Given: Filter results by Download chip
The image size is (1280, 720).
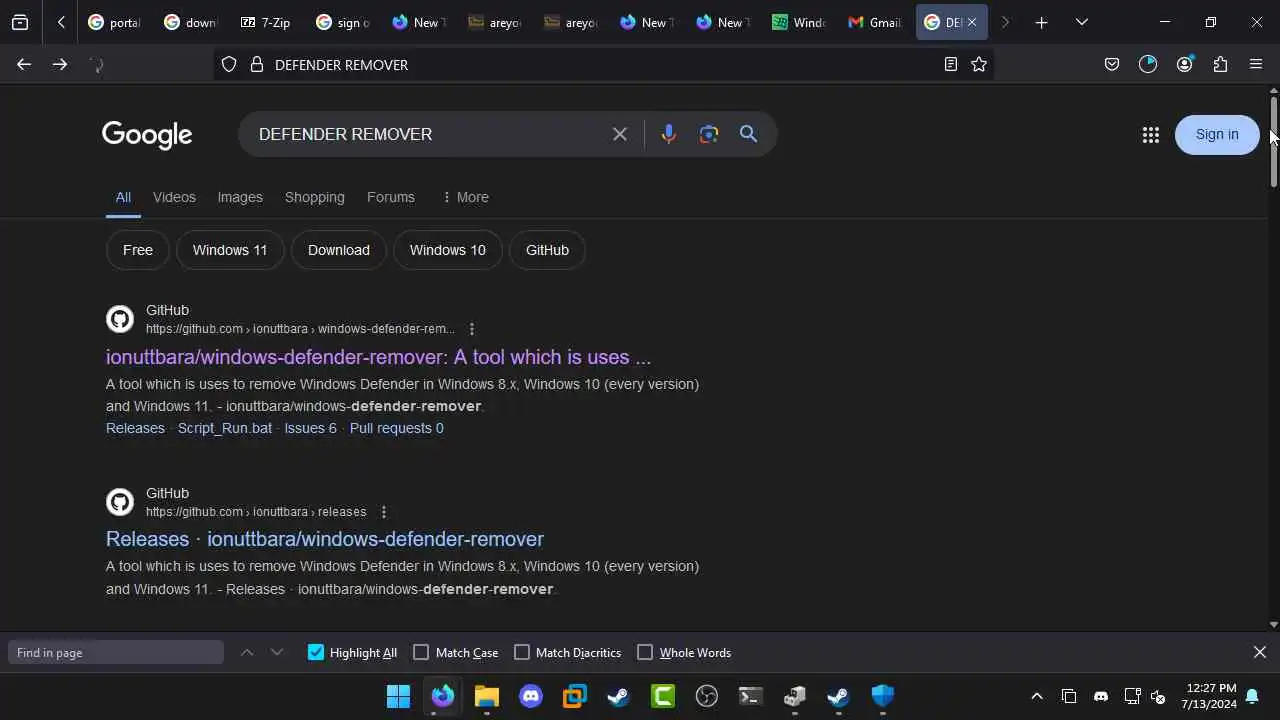Looking at the screenshot, I should click(x=339, y=250).
